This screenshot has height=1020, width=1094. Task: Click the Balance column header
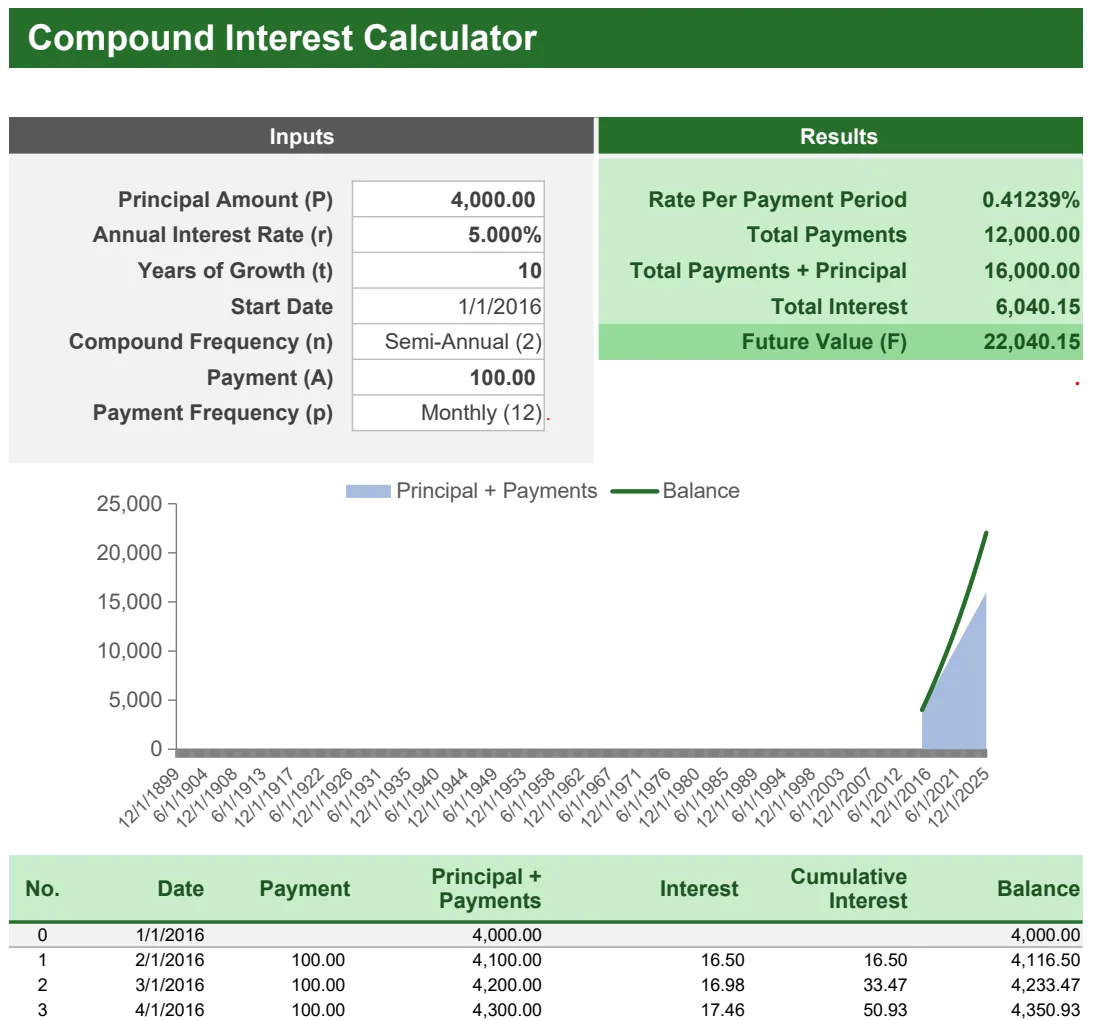pos(1038,888)
